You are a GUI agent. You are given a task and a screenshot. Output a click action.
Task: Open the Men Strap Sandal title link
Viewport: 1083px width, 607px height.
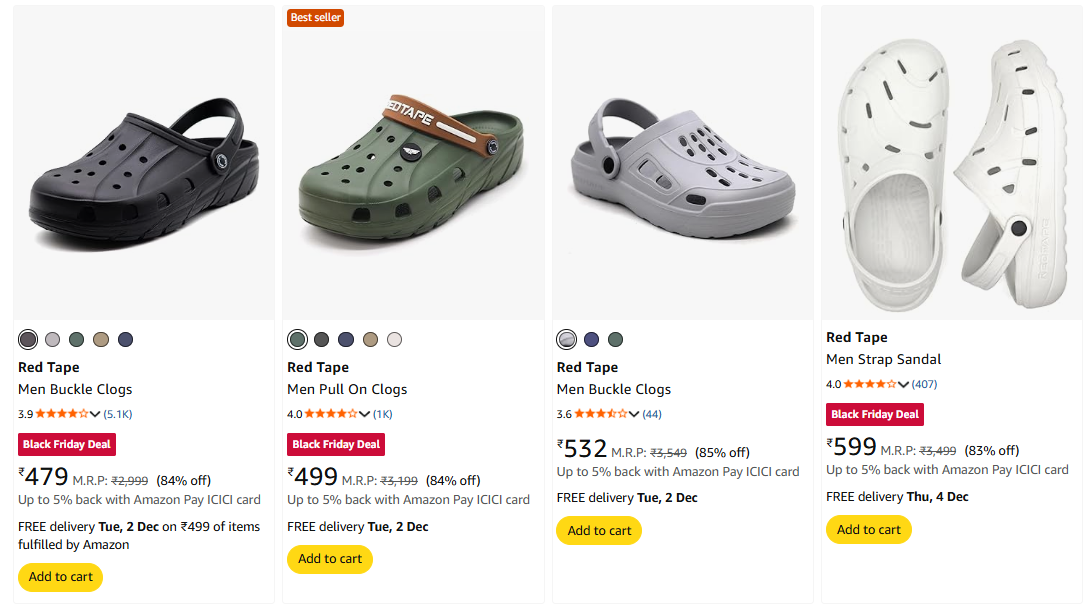click(883, 359)
